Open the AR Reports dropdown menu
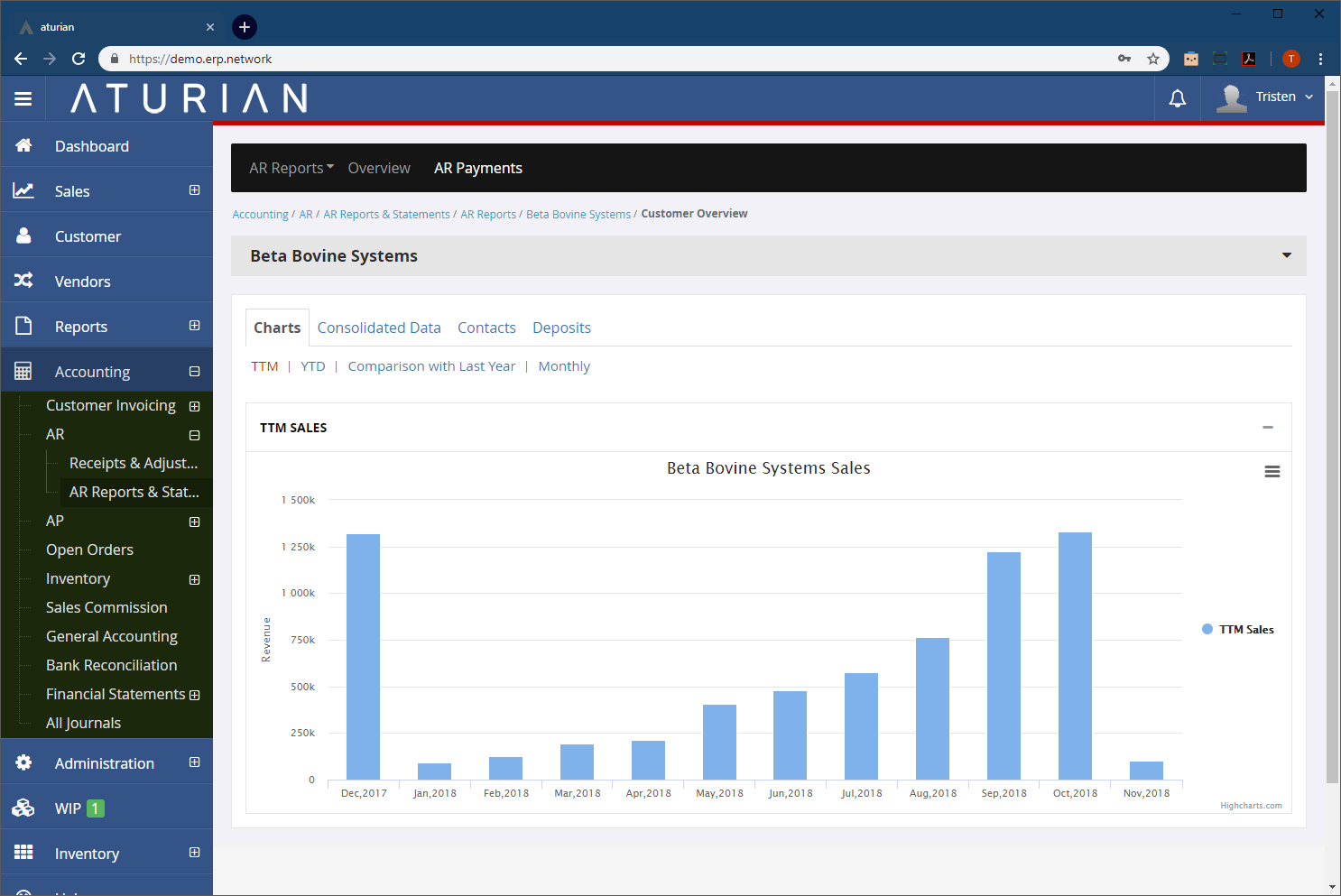 coord(291,168)
